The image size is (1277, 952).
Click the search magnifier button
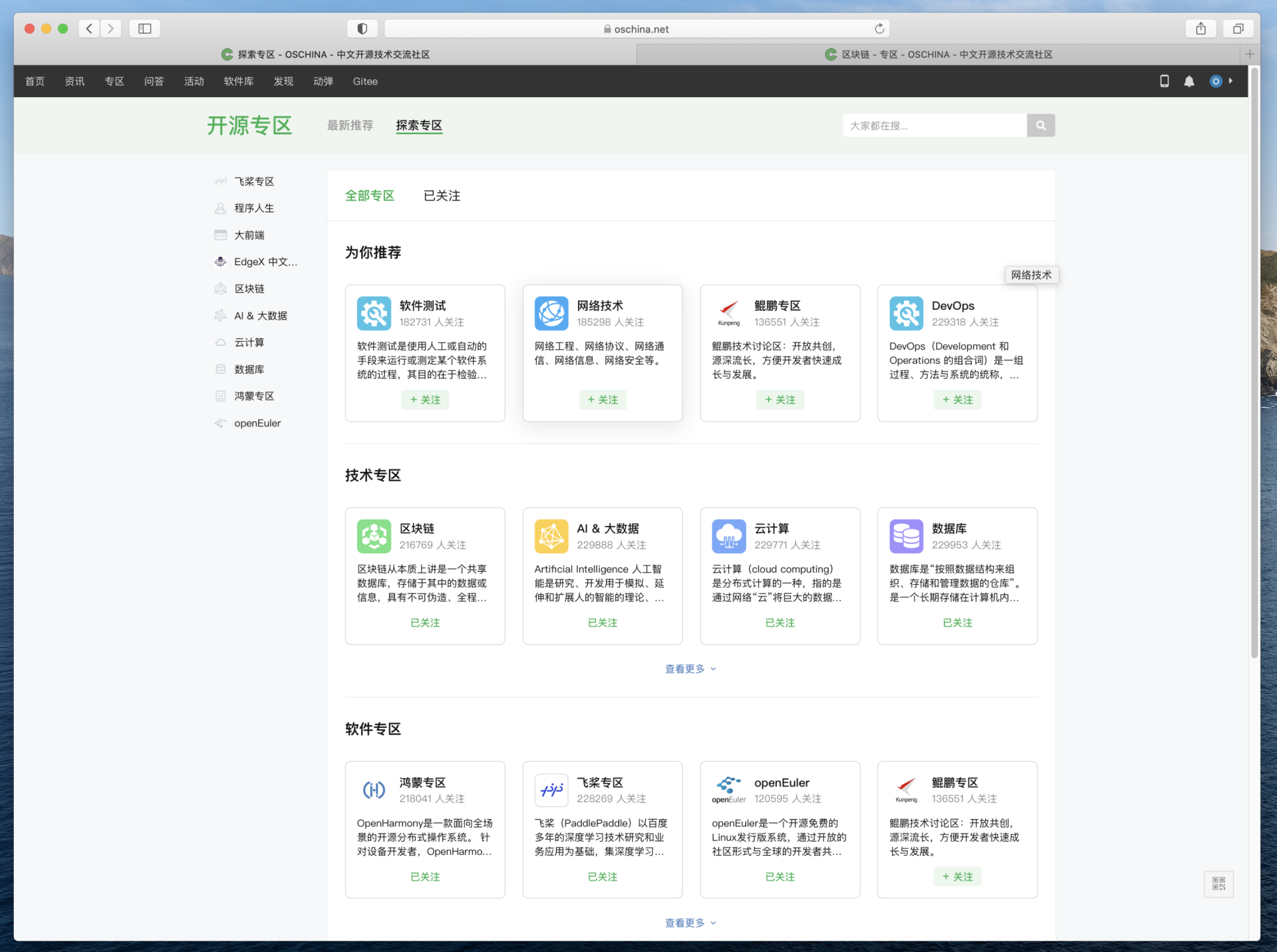tap(1041, 125)
